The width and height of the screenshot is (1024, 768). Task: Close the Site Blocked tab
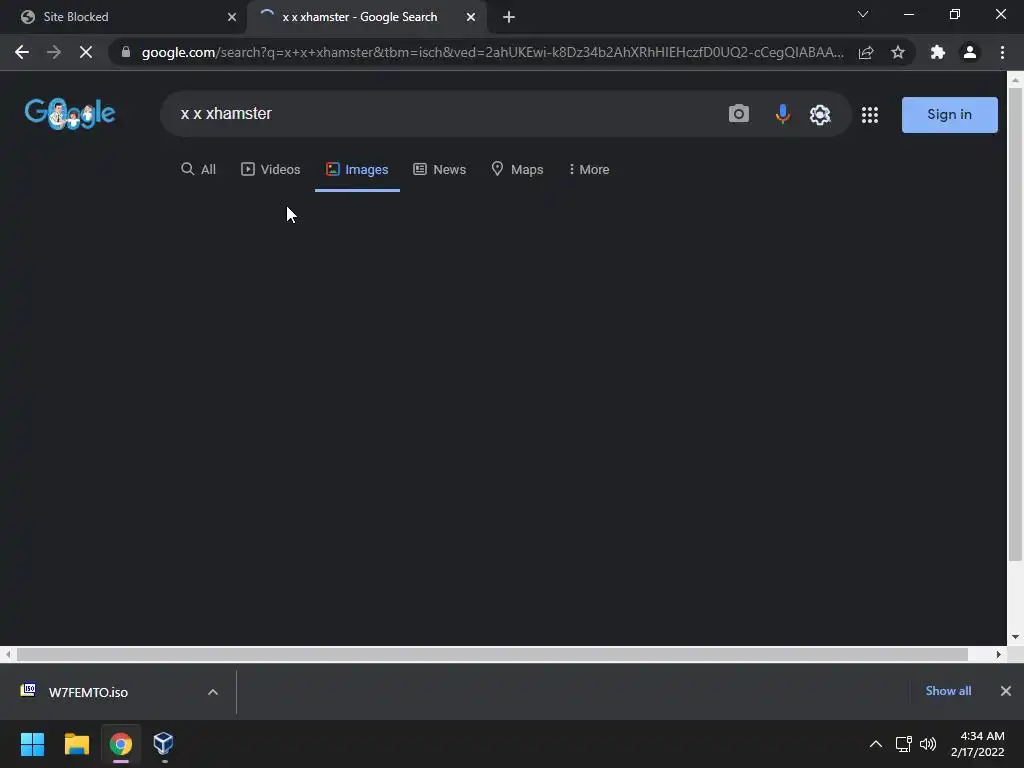232,17
